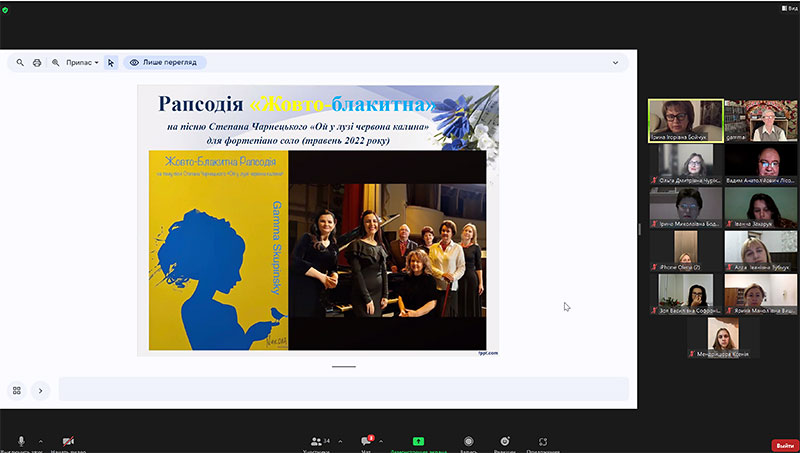Click the green Share Screen button
The width and height of the screenshot is (800, 453).
pos(418,441)
